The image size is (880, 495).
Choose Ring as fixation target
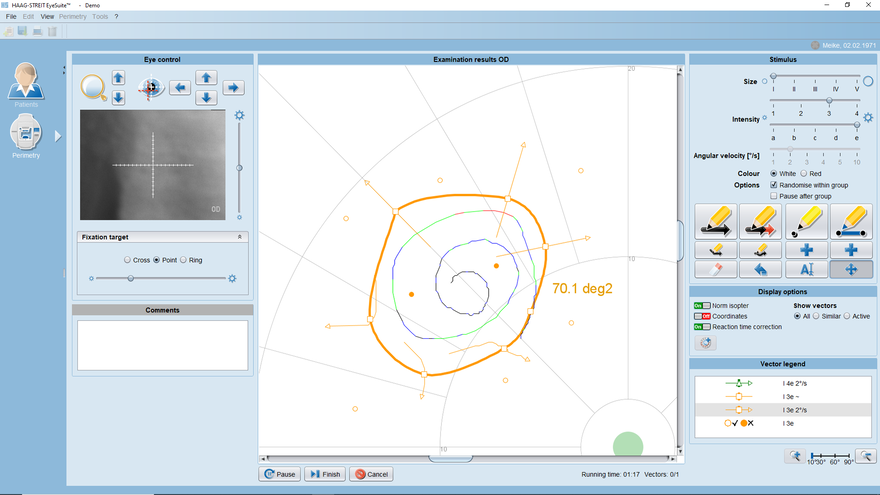tap(183, 260)
